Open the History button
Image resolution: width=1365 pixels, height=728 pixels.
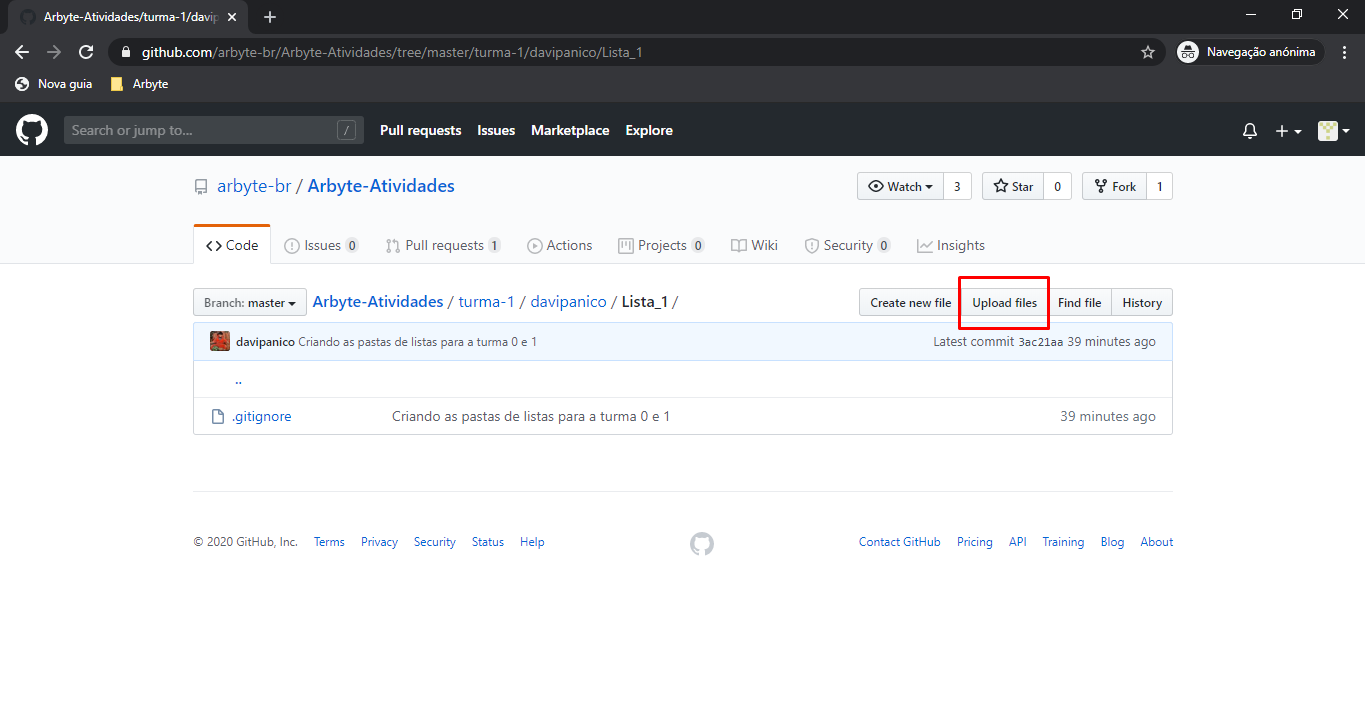coord(1142,302)
